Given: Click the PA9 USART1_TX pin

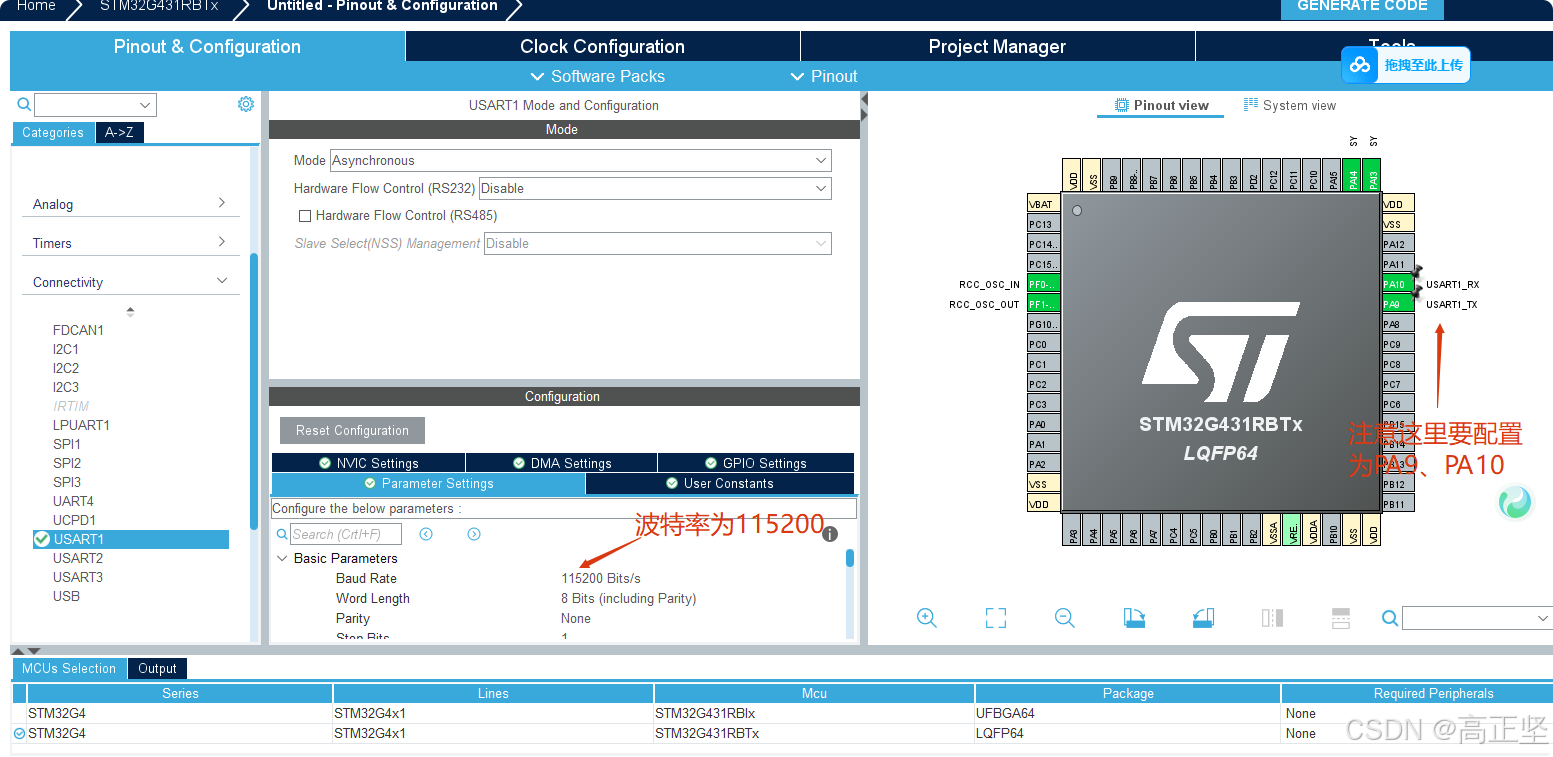Looking at the screenshot, I should point(1398,304).
